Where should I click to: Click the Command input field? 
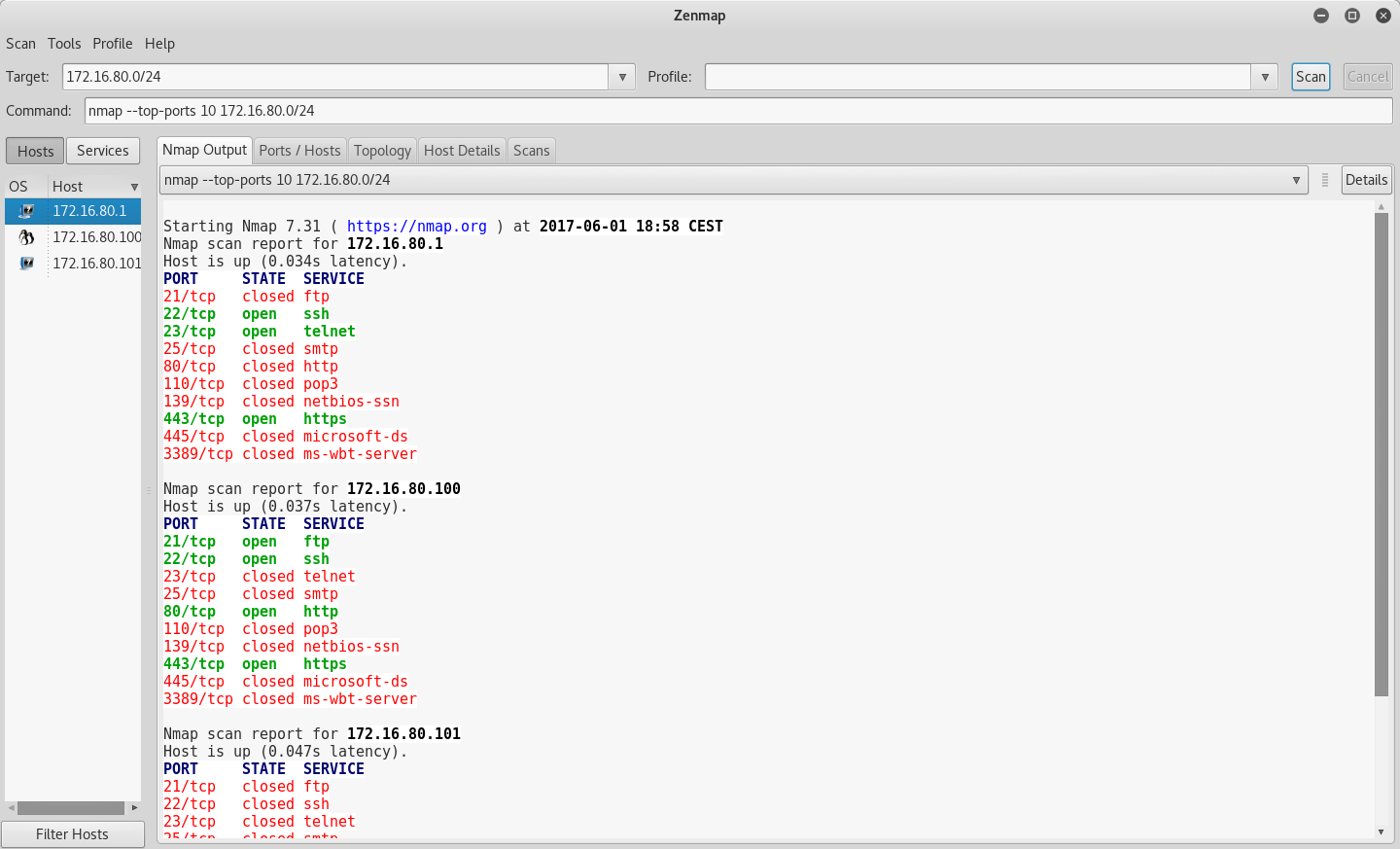click(739, 111)
